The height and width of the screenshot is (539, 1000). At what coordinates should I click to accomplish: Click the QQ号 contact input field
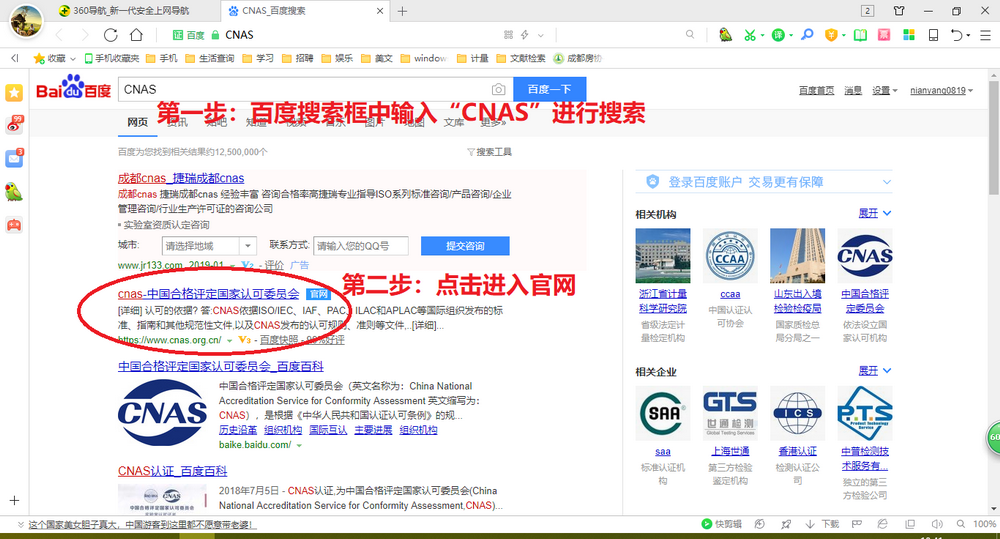[x=361, y=246]
